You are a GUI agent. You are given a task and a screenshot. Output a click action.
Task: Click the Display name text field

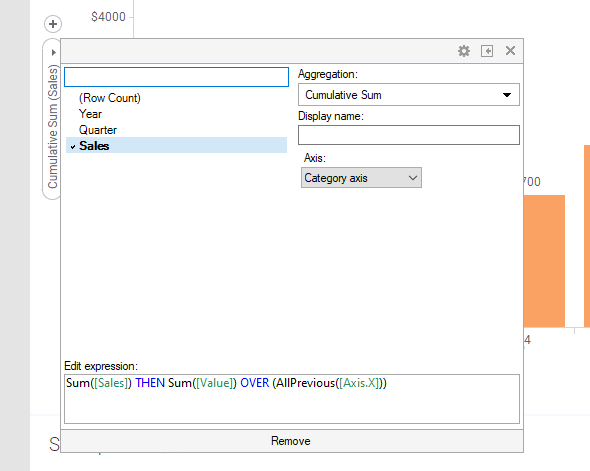(409, 135)
